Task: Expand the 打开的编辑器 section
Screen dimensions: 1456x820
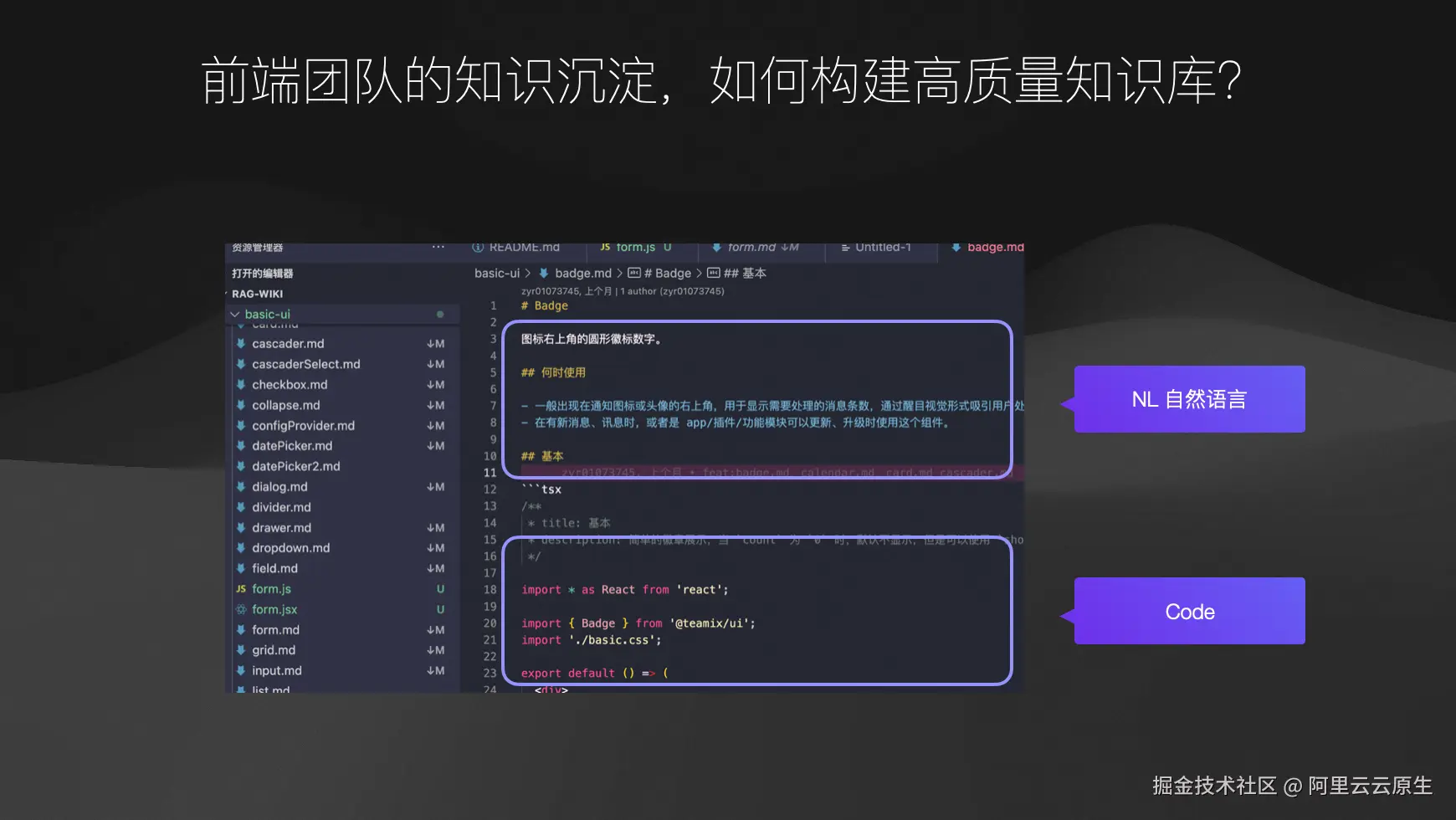Action: [262, 274]
